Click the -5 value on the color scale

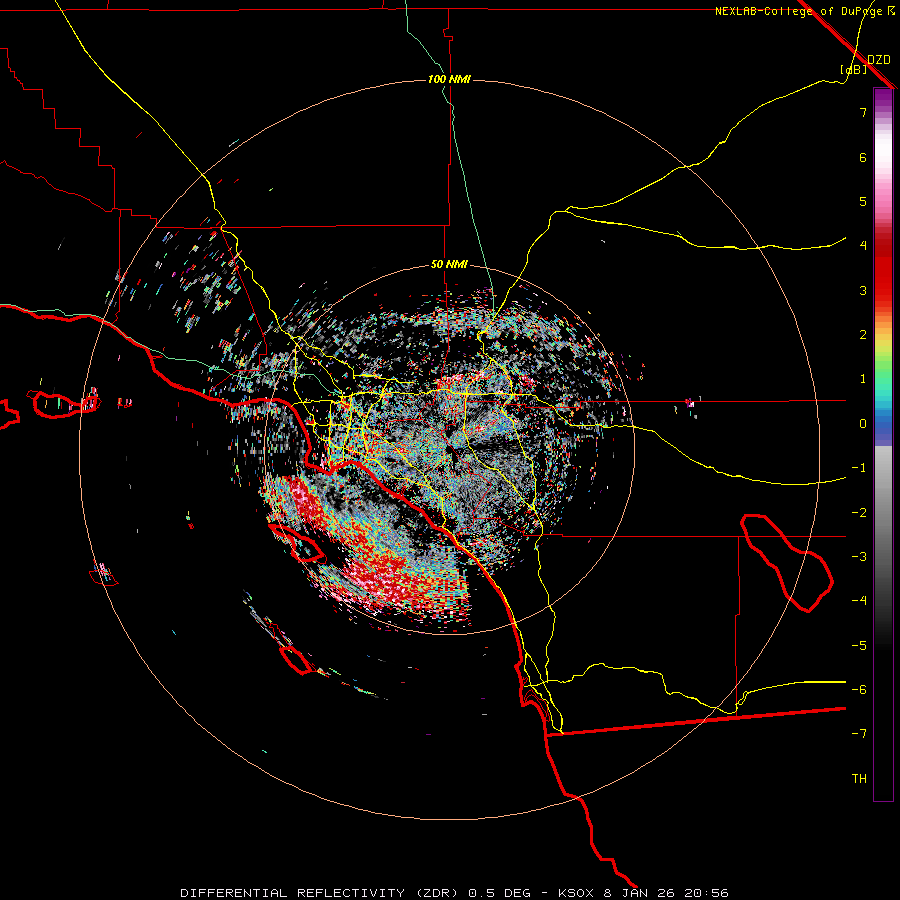point(859,646)
